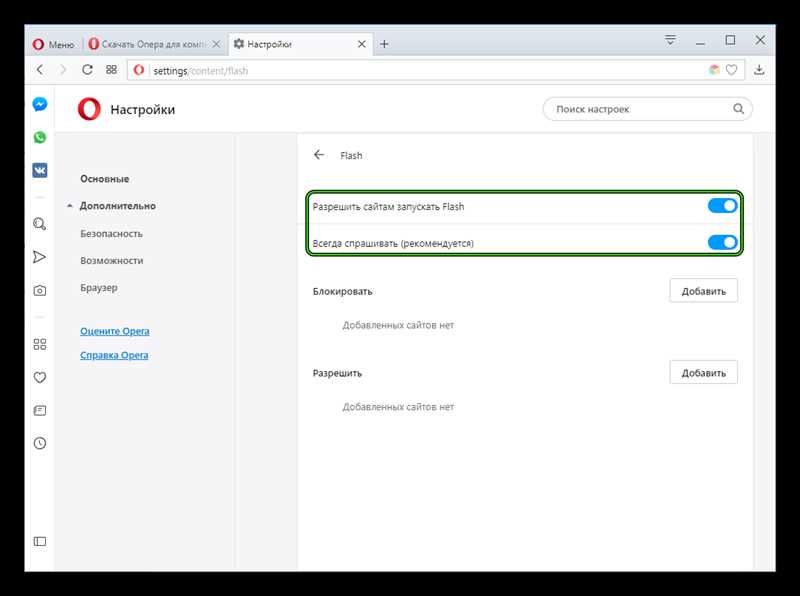Toggle Всегда спрашивать (рекомендуется) switch
Viewport: 800px width, 596px height.
[722, 242]
